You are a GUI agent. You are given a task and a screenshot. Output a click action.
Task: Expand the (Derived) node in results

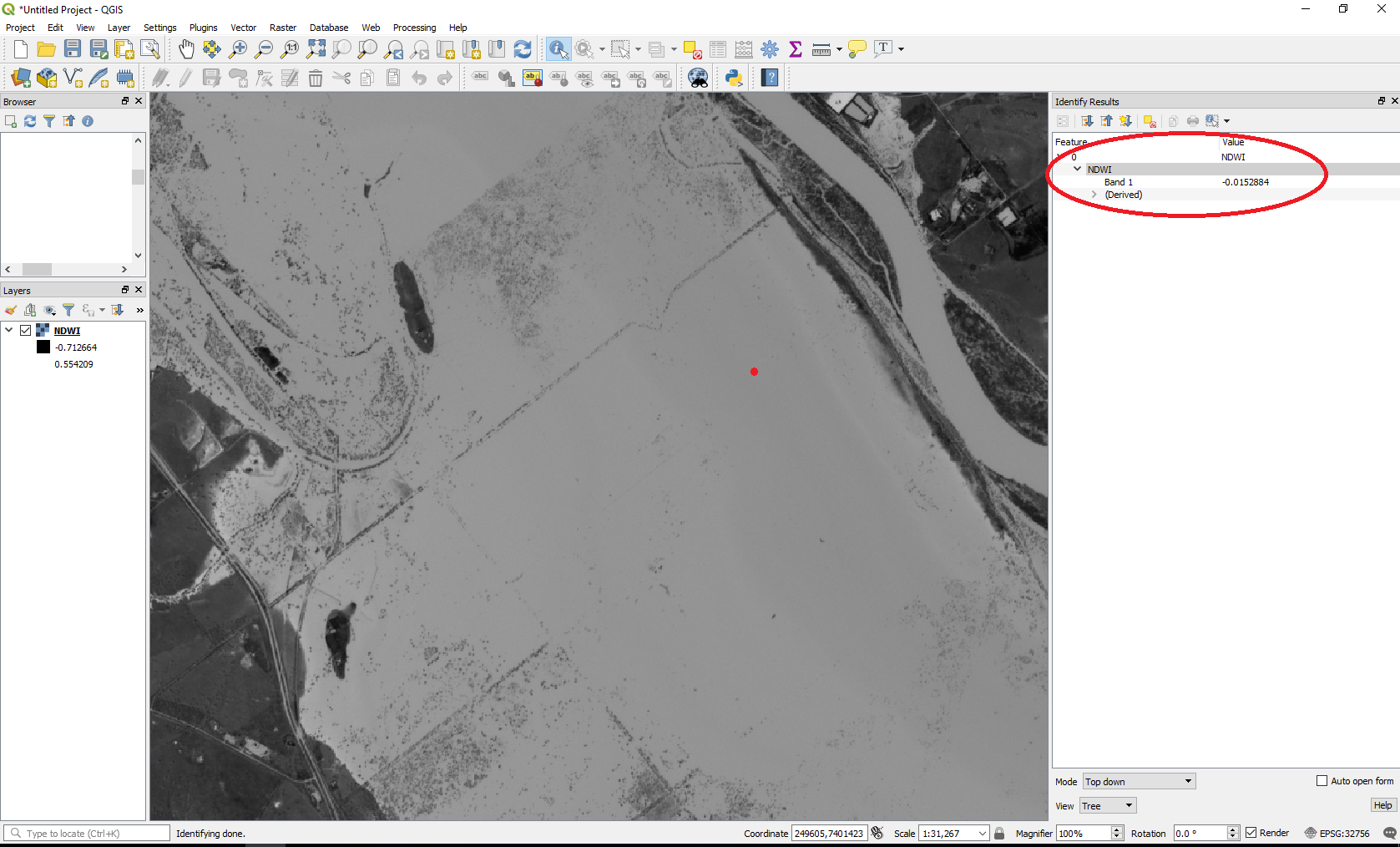(x=1094, y=195)
